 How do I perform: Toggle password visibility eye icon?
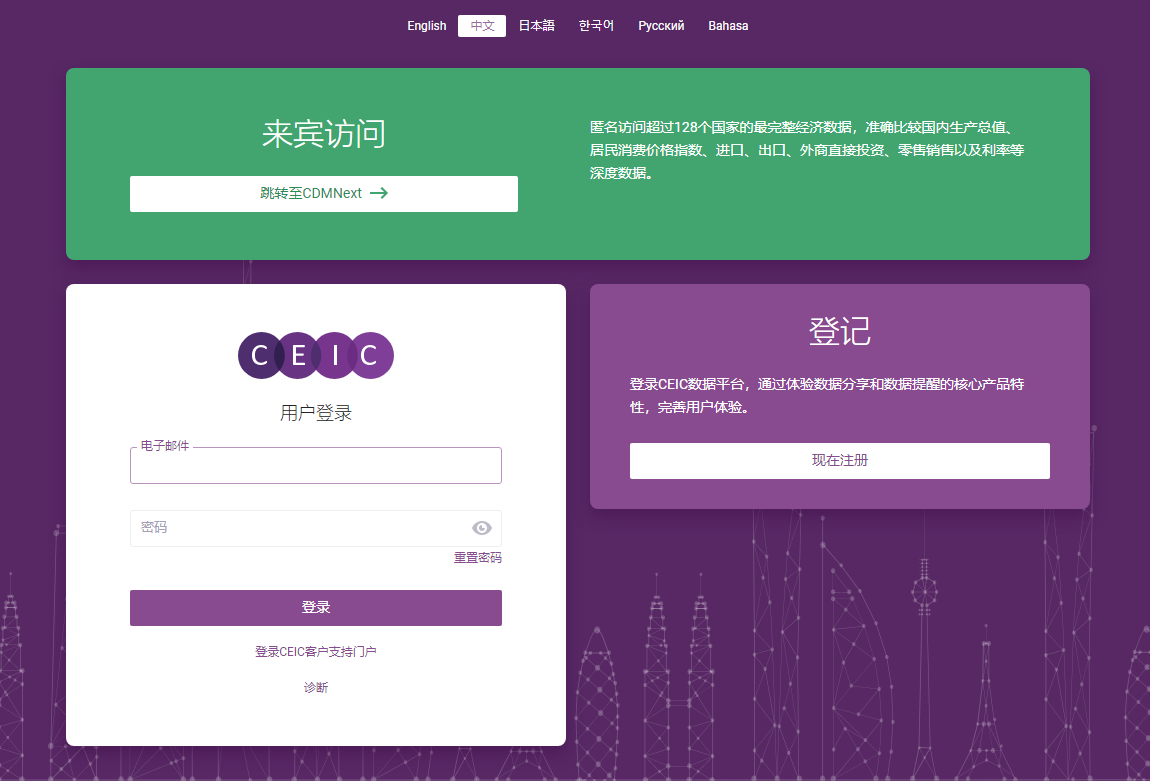482,528
